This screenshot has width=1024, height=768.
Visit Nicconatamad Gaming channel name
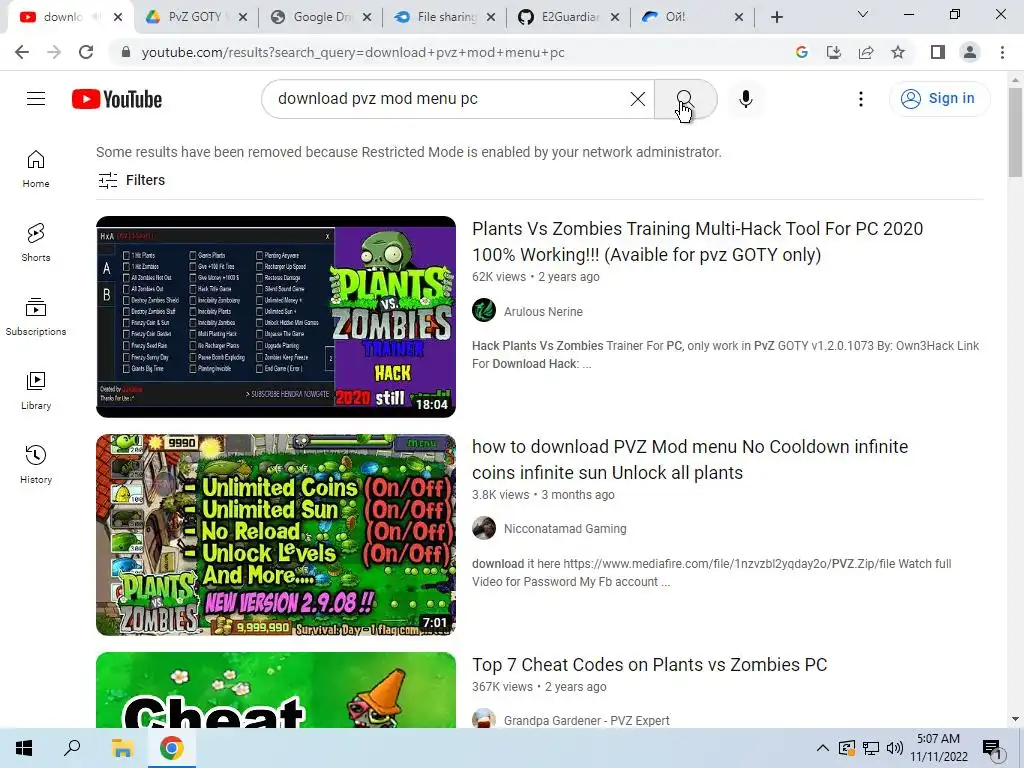pyautogui.click(x=565, y=528)
